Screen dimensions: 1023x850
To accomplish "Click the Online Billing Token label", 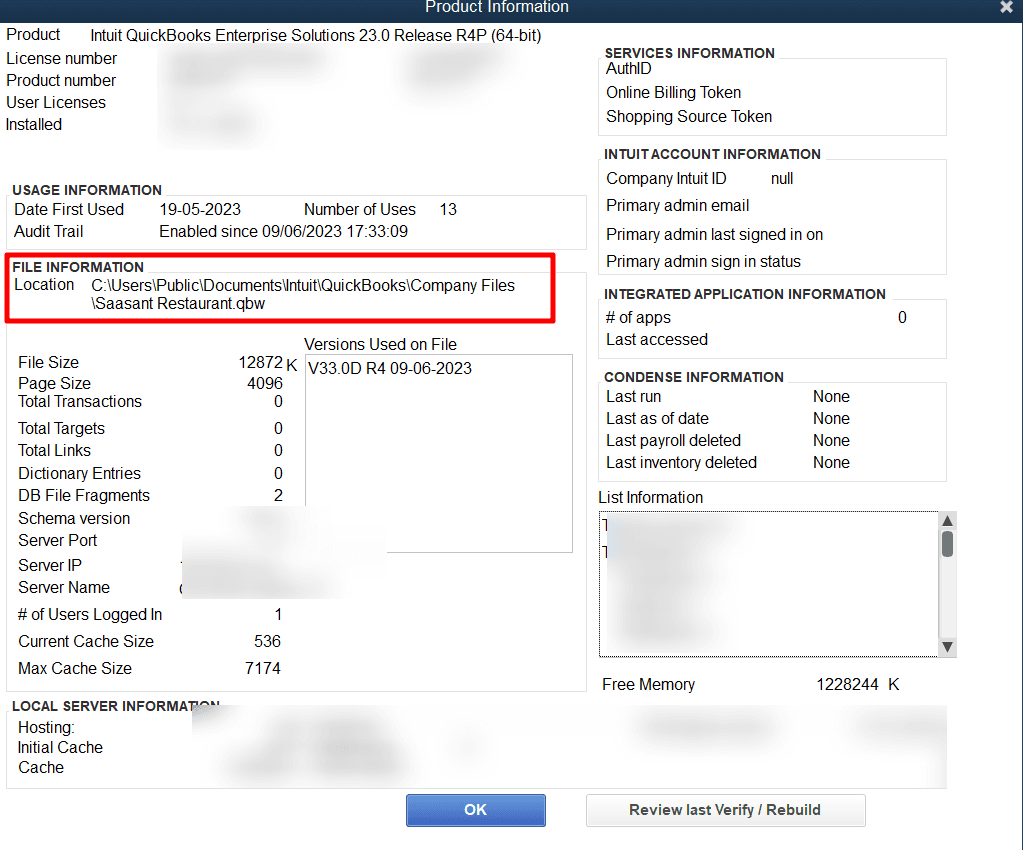I will coord(673,93).
